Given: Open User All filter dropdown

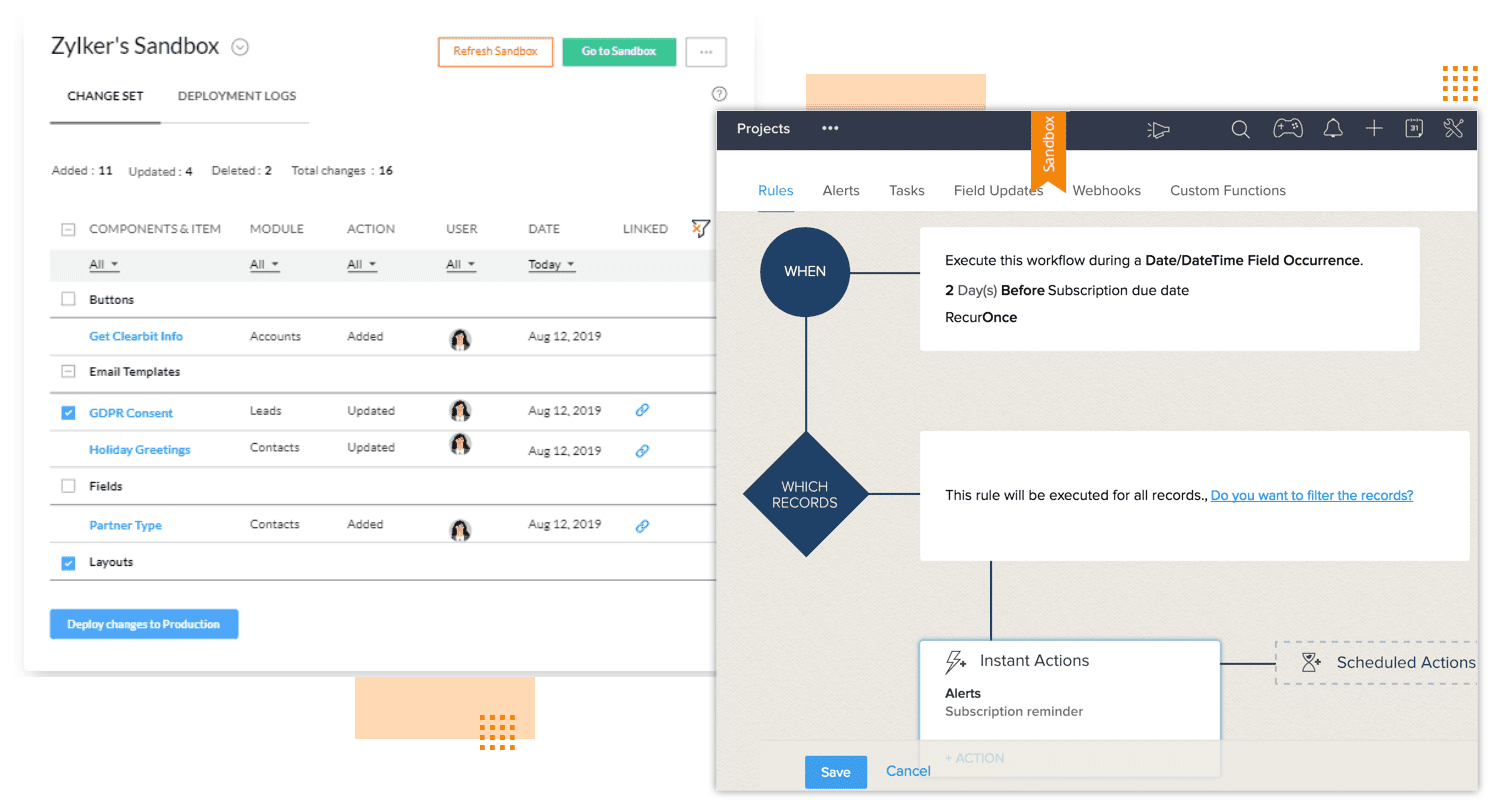Looking at the screenshot, I should pos(461,265).
